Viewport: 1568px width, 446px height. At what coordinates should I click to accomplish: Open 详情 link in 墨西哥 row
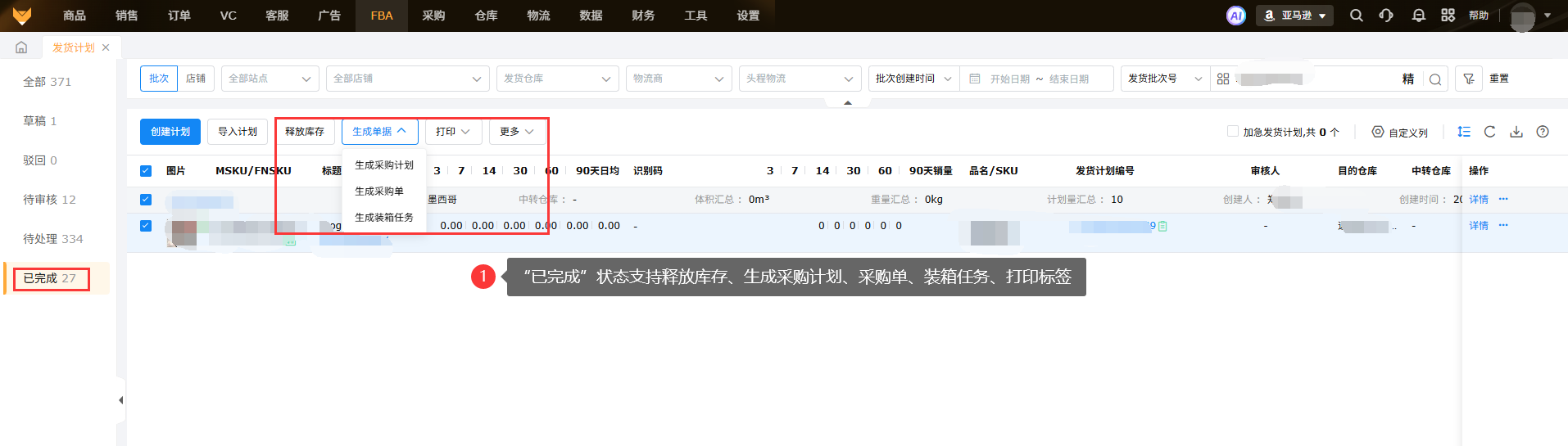point(1479,199)
